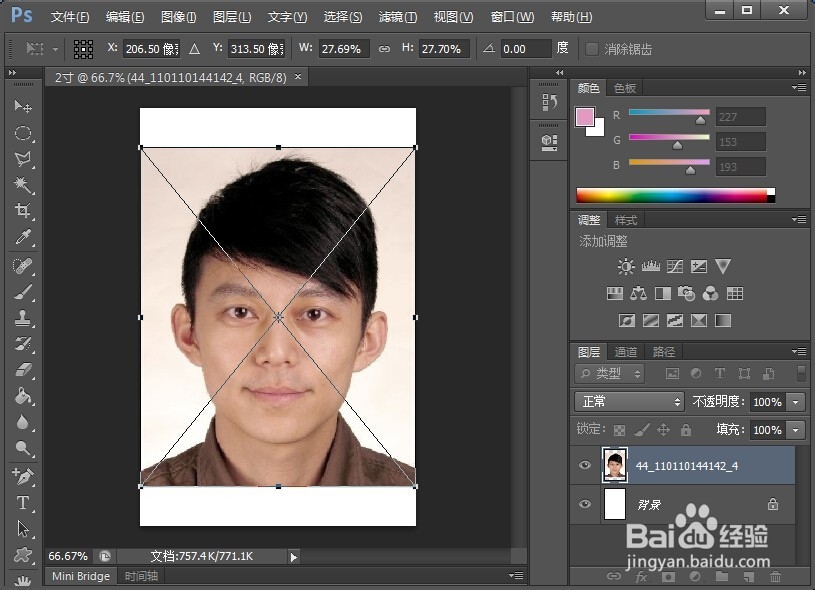The image size is (815, 590).
Task: Click the foreground pink color swatch
Action: click(585, 117)
